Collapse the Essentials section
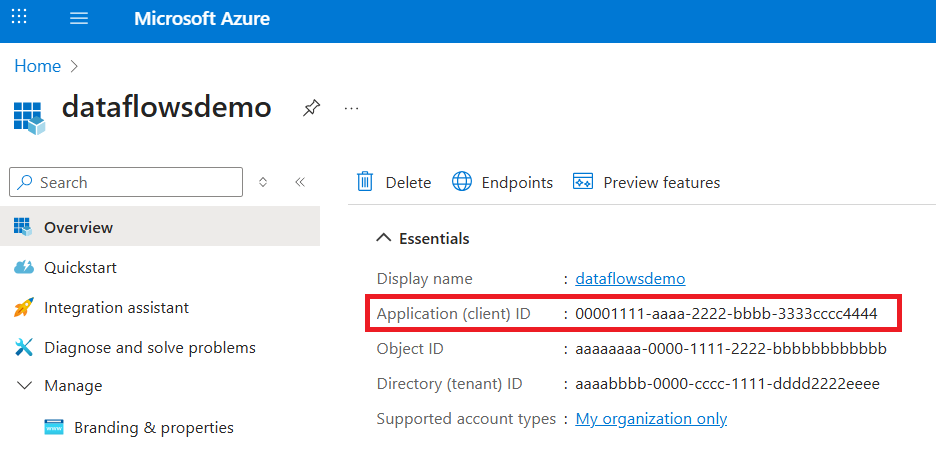936x449 pixels. [383, 238]
